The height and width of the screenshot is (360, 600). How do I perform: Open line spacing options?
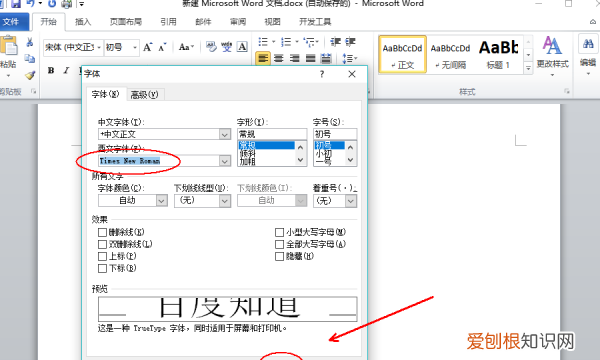(349, 59)
